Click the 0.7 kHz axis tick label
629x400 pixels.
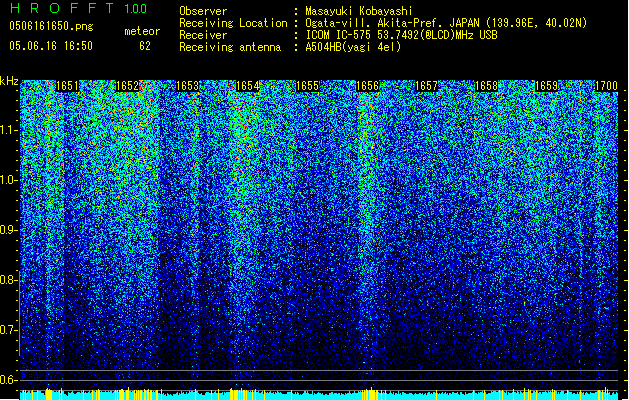click(x=8, y=330)
